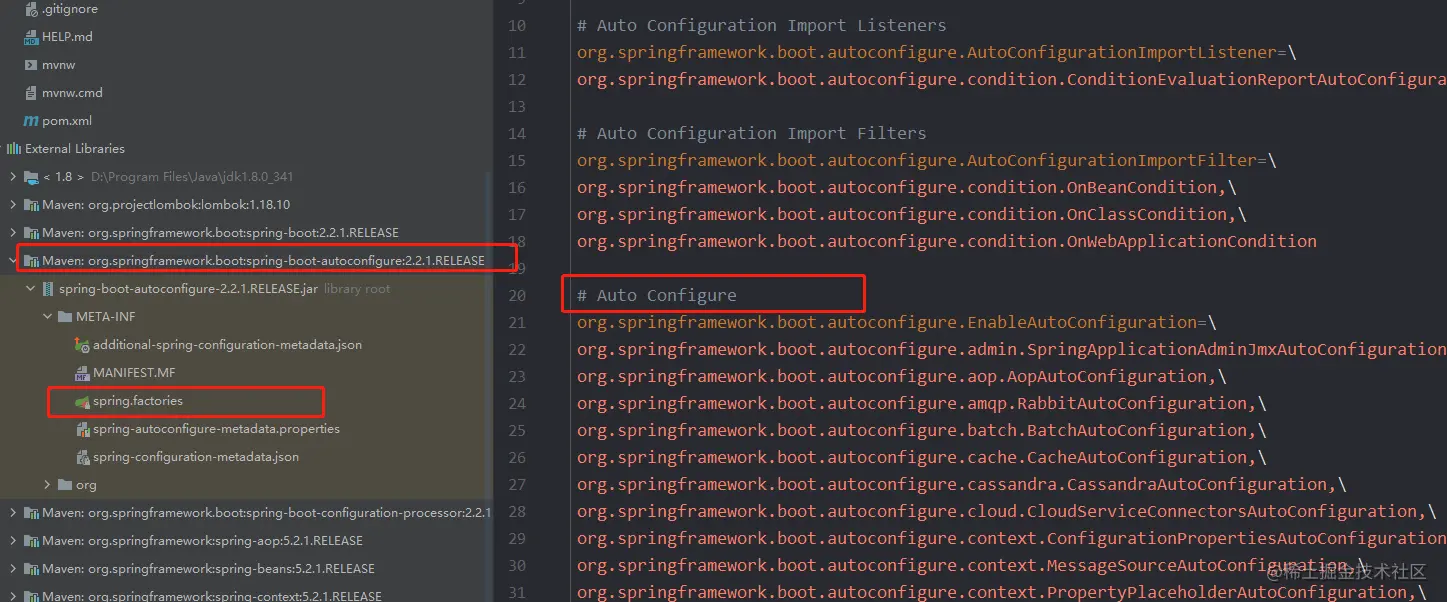Collapse the META-INF folder

click(48, 317)
